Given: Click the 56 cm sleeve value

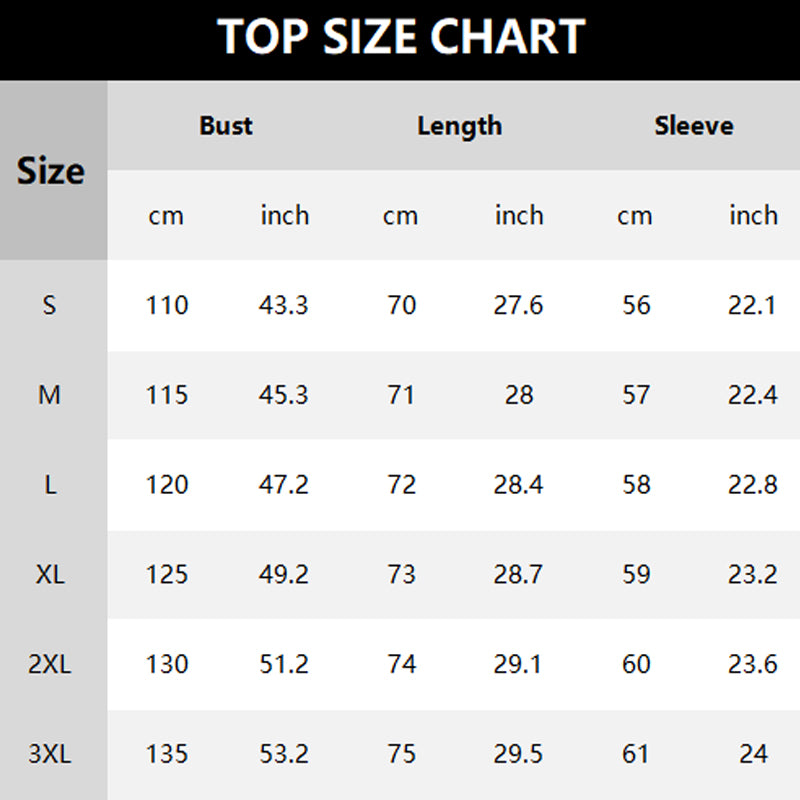Looking at the screenshot, I should (x=636, y=305).
